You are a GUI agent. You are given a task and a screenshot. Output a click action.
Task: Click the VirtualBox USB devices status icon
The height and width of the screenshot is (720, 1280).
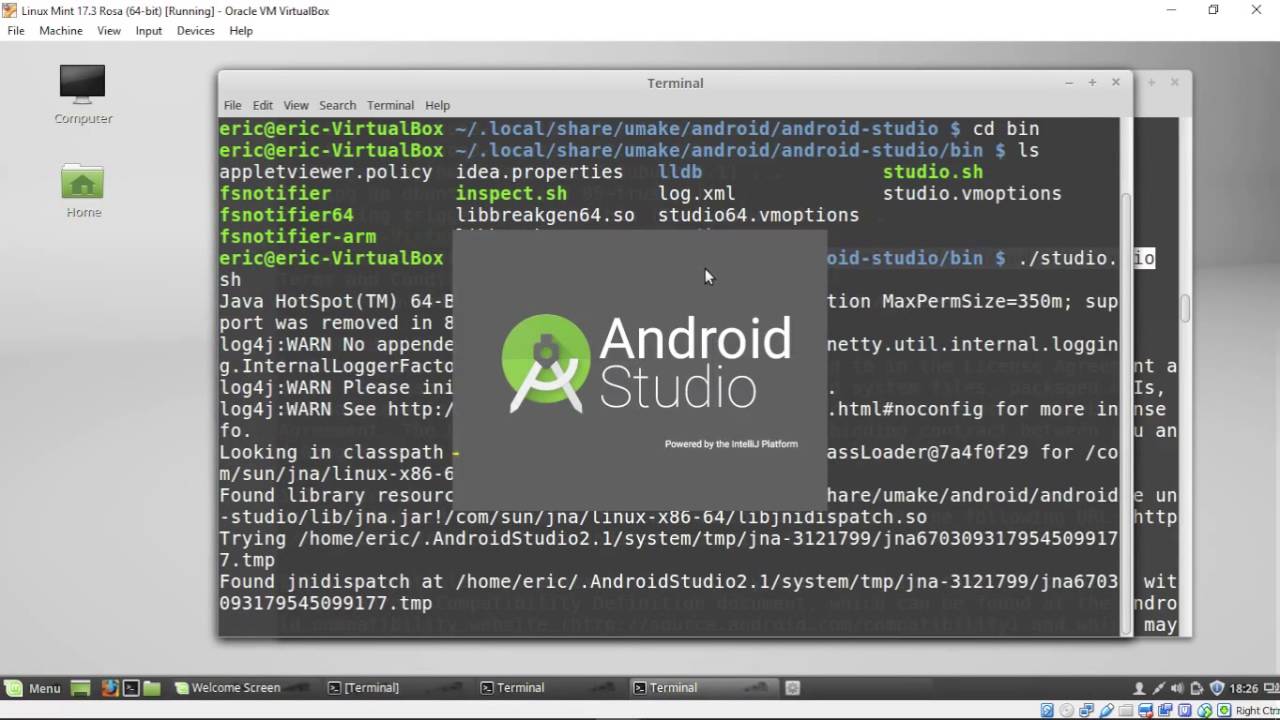(x=1106, y=711)
